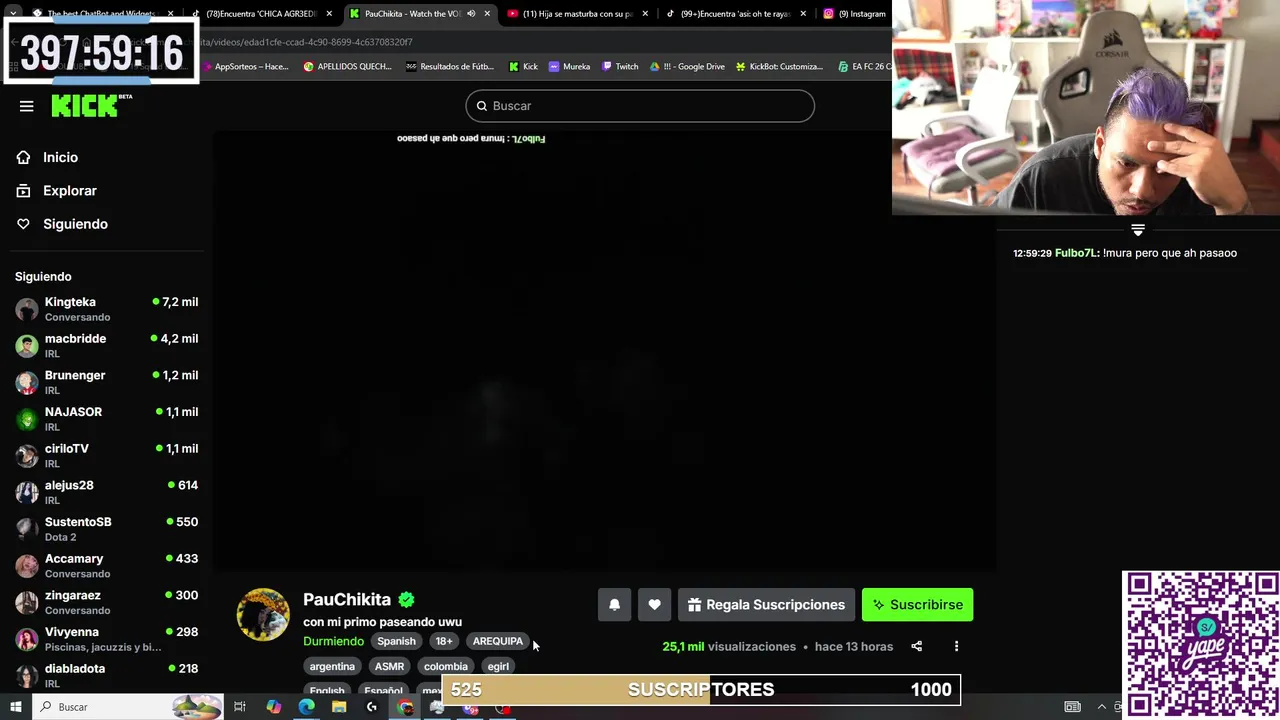This screenshot has width=1280, height=720.
Task: Switch to the ChatBot and Widgets tab
Action: pos(100,14)
